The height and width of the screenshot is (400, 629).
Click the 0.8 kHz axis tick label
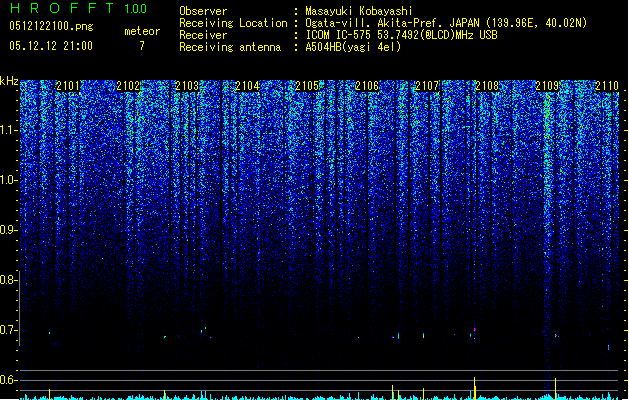(x=9, y=280)
